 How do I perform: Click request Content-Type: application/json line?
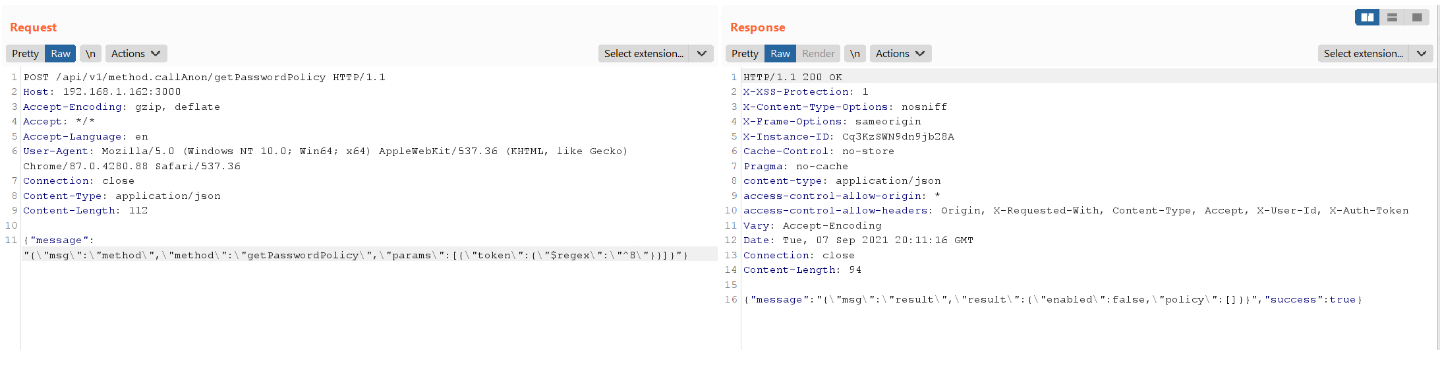[x=121, y=196]
